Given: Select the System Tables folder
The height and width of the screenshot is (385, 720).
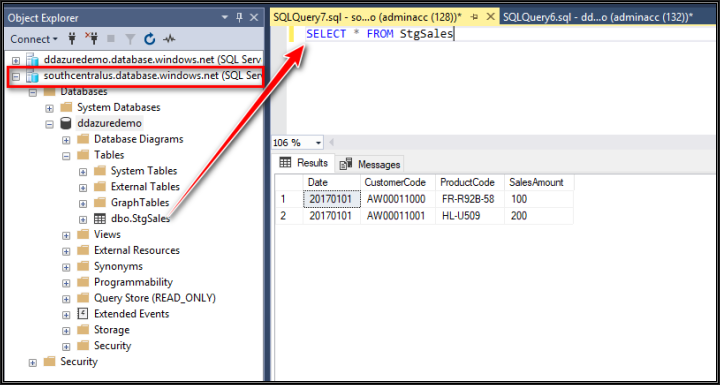Looking at the screenshot, I should 144,171.
